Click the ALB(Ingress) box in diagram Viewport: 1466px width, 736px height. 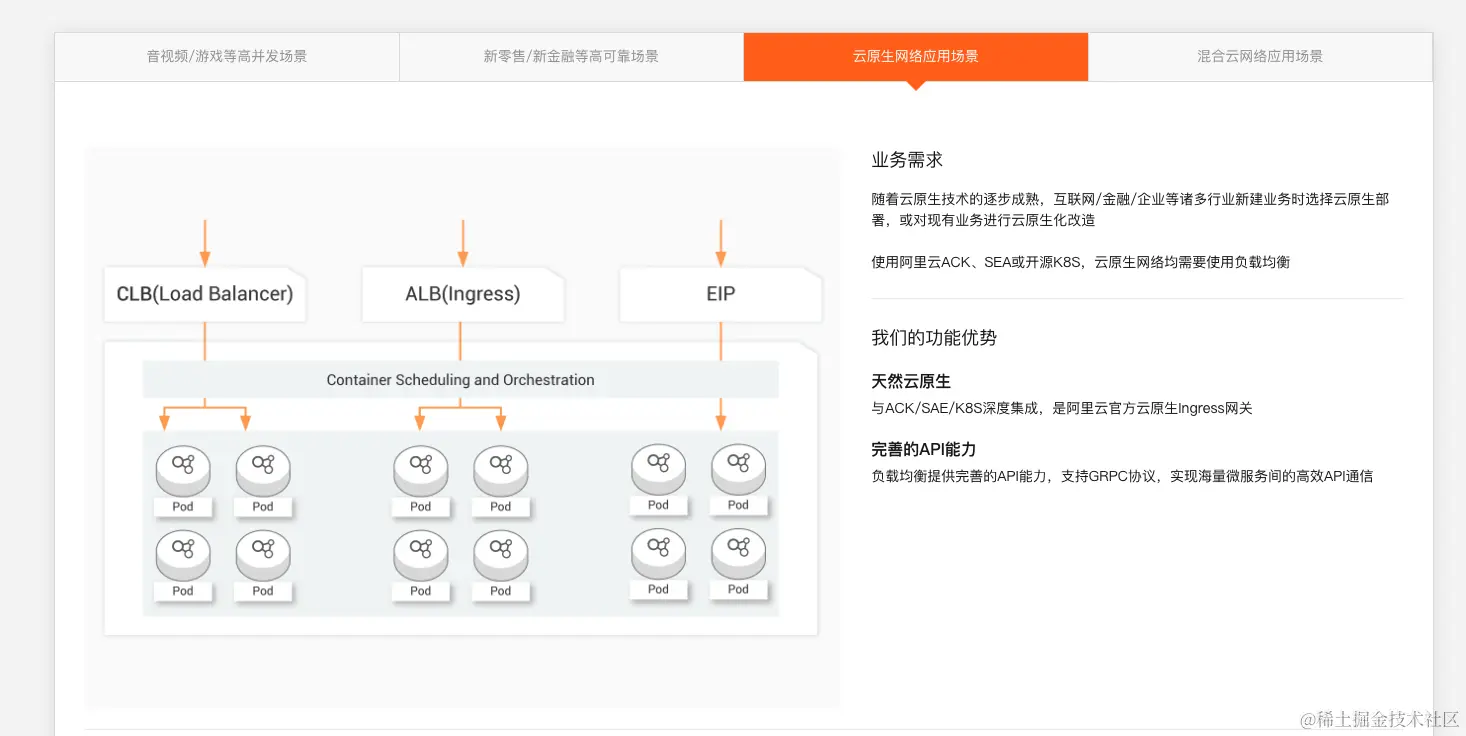462,294
